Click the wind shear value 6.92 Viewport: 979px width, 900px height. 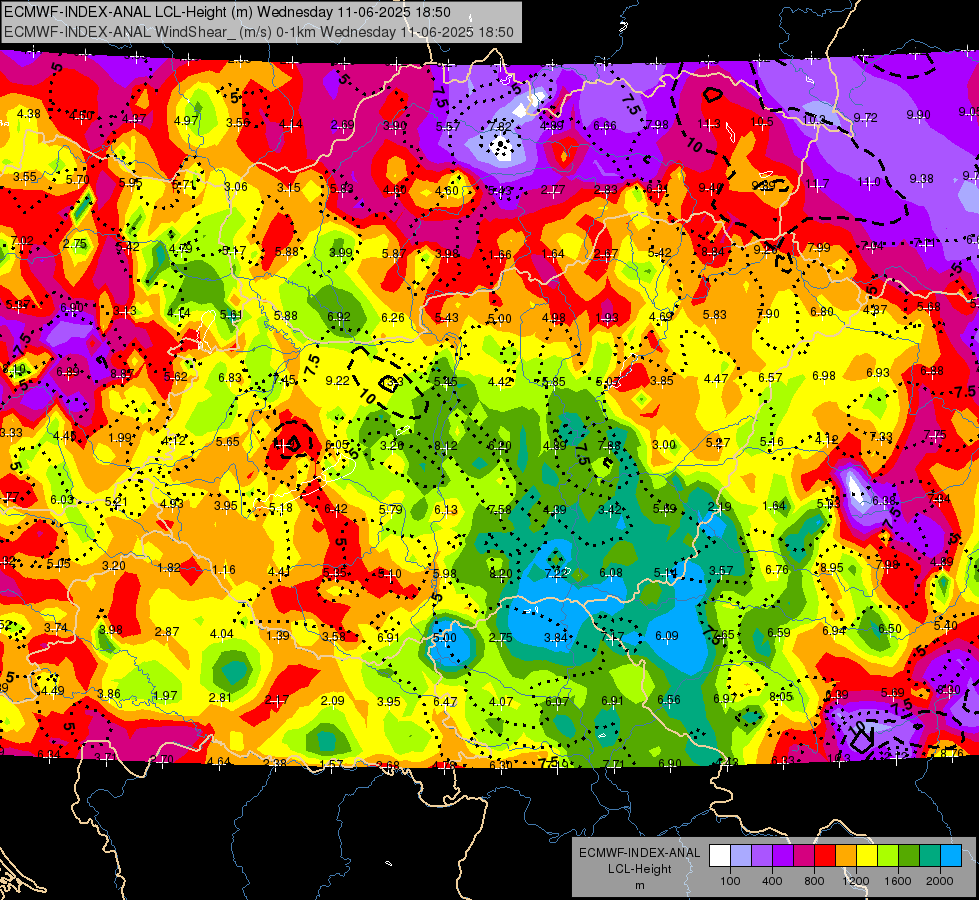tap(339, 317)
